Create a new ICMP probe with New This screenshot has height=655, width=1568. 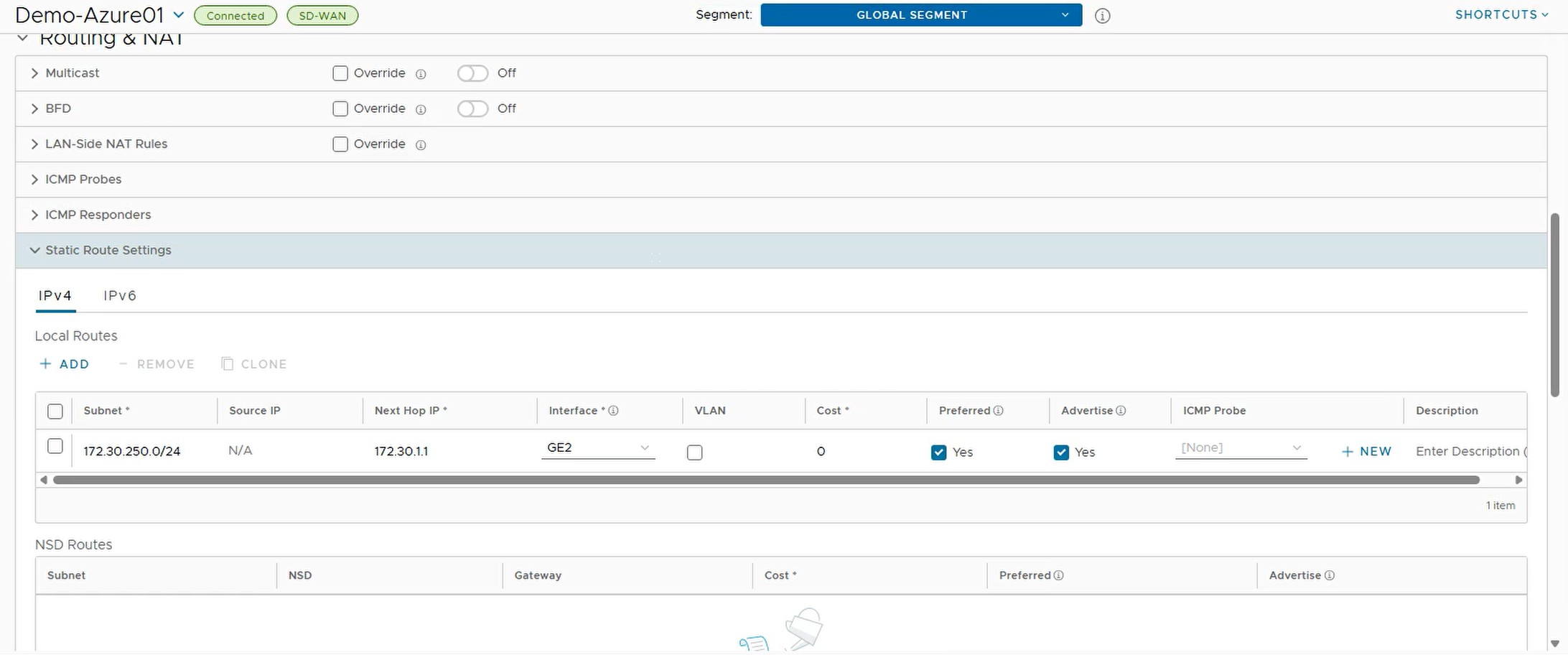(1366, 452)
